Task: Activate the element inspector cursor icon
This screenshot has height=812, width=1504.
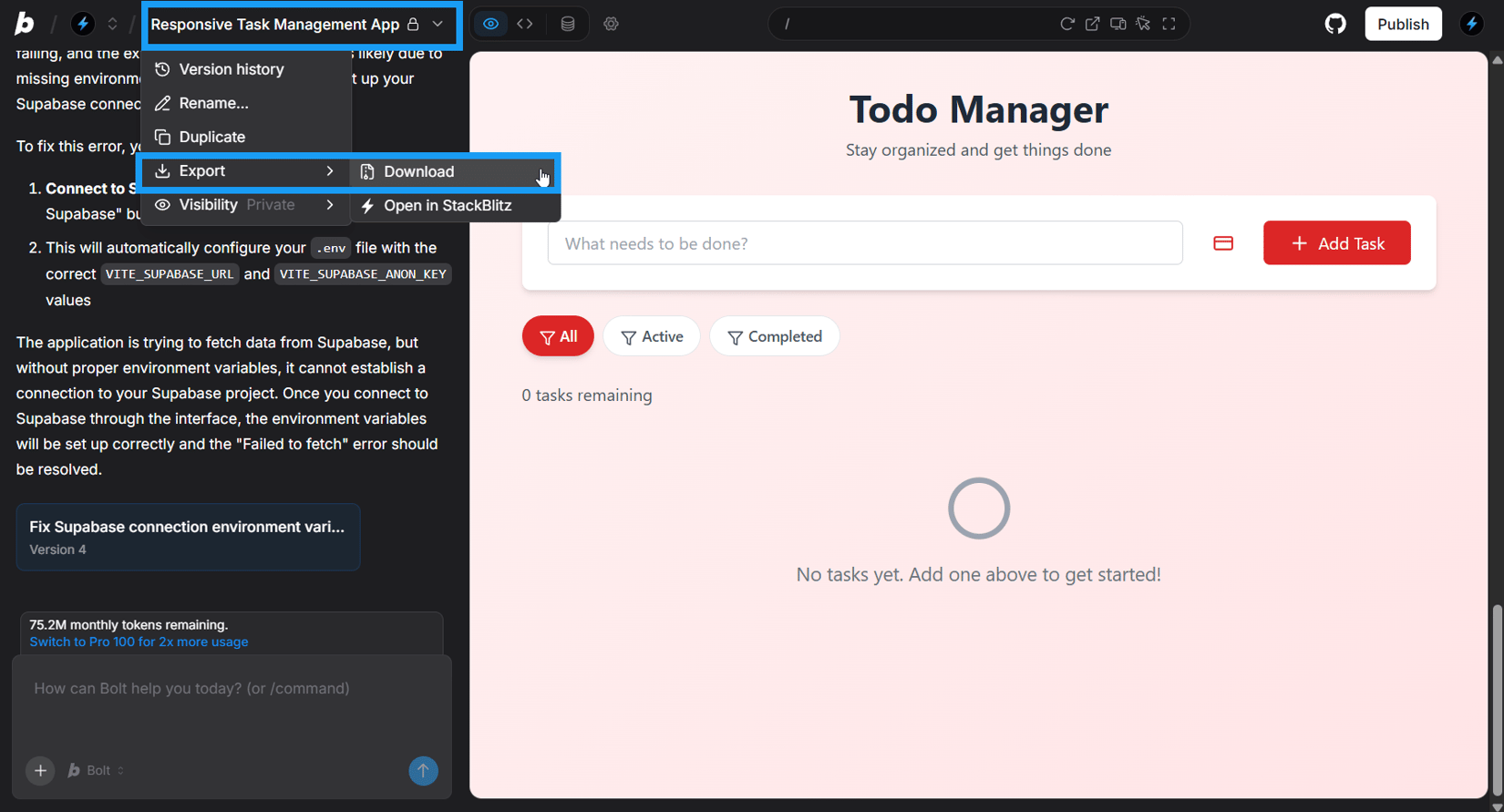Action: (x=1143, y=24)
